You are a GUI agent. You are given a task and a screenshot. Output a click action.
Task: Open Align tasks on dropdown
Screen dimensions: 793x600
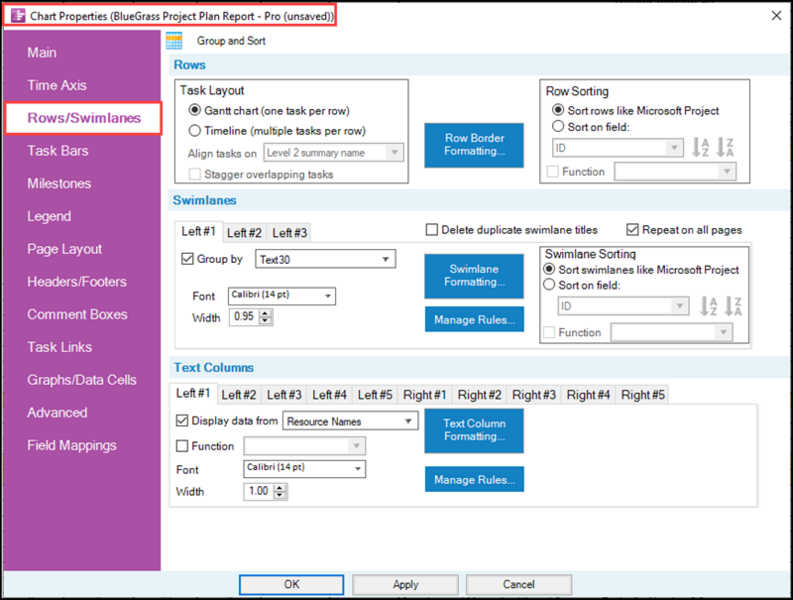click(334, 152)
